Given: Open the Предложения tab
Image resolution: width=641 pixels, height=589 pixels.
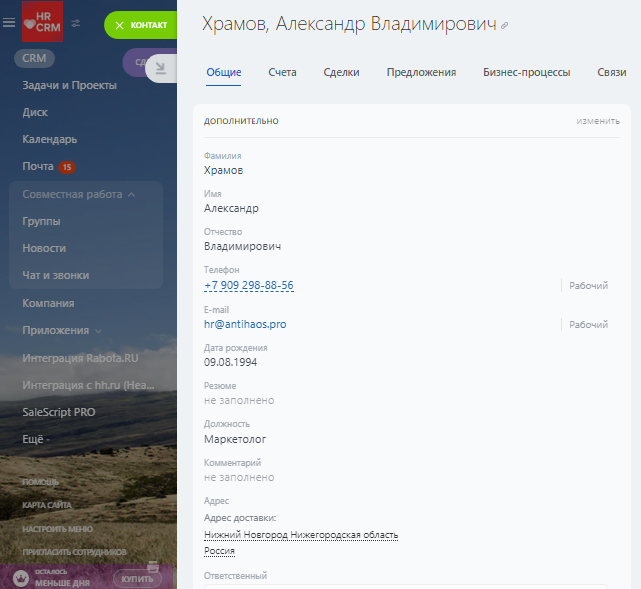Looking at the screenshot, I should click(421, 72).
